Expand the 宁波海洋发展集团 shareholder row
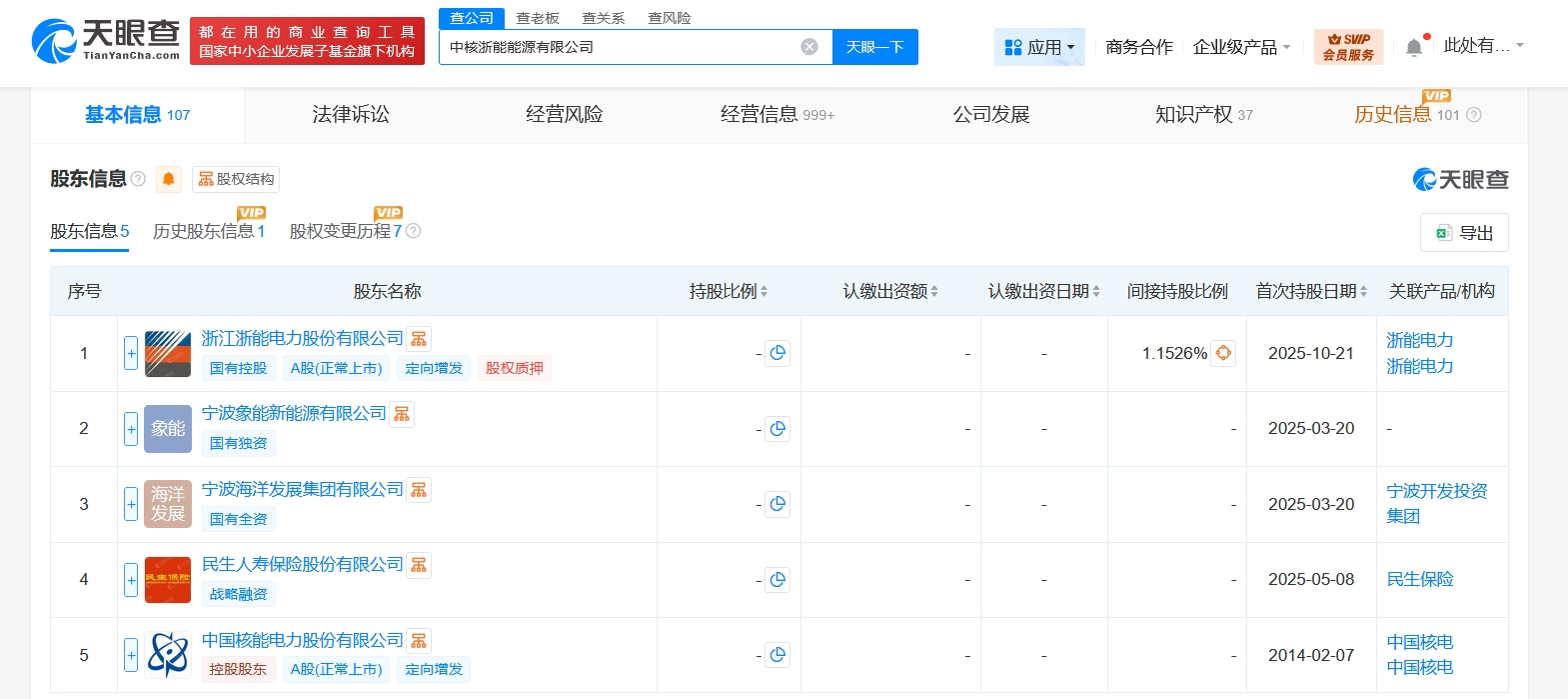Viewport: 1568px width, 699px height. 131,504
